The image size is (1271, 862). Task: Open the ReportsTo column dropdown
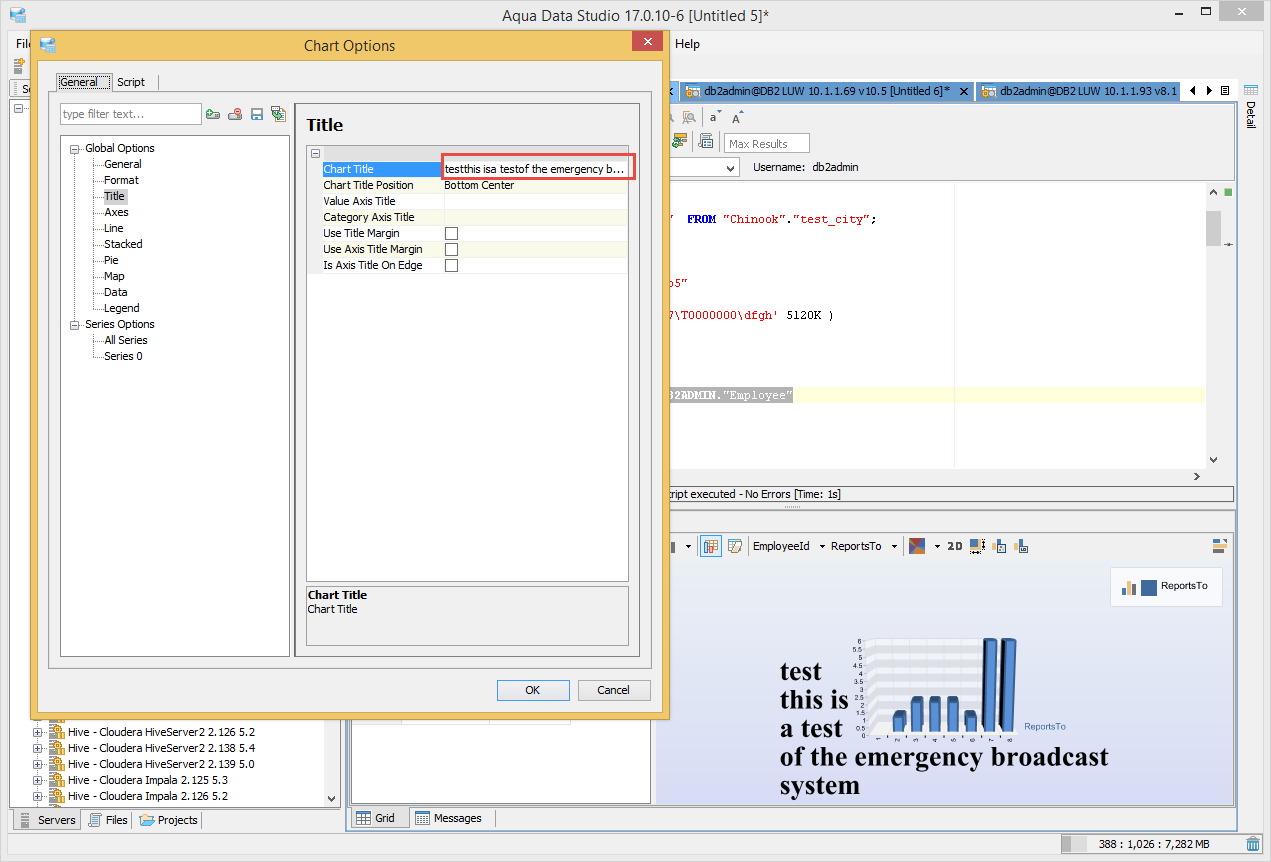coord(894,546)
